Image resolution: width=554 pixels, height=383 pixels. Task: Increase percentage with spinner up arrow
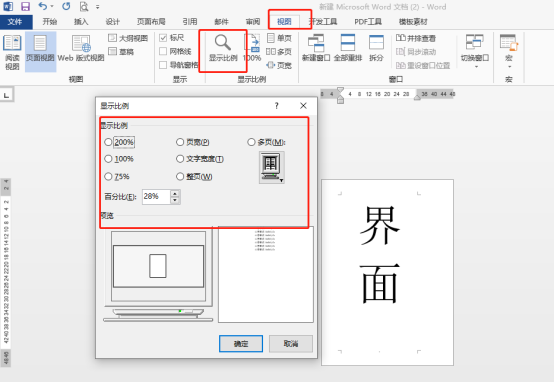point(175,193)
